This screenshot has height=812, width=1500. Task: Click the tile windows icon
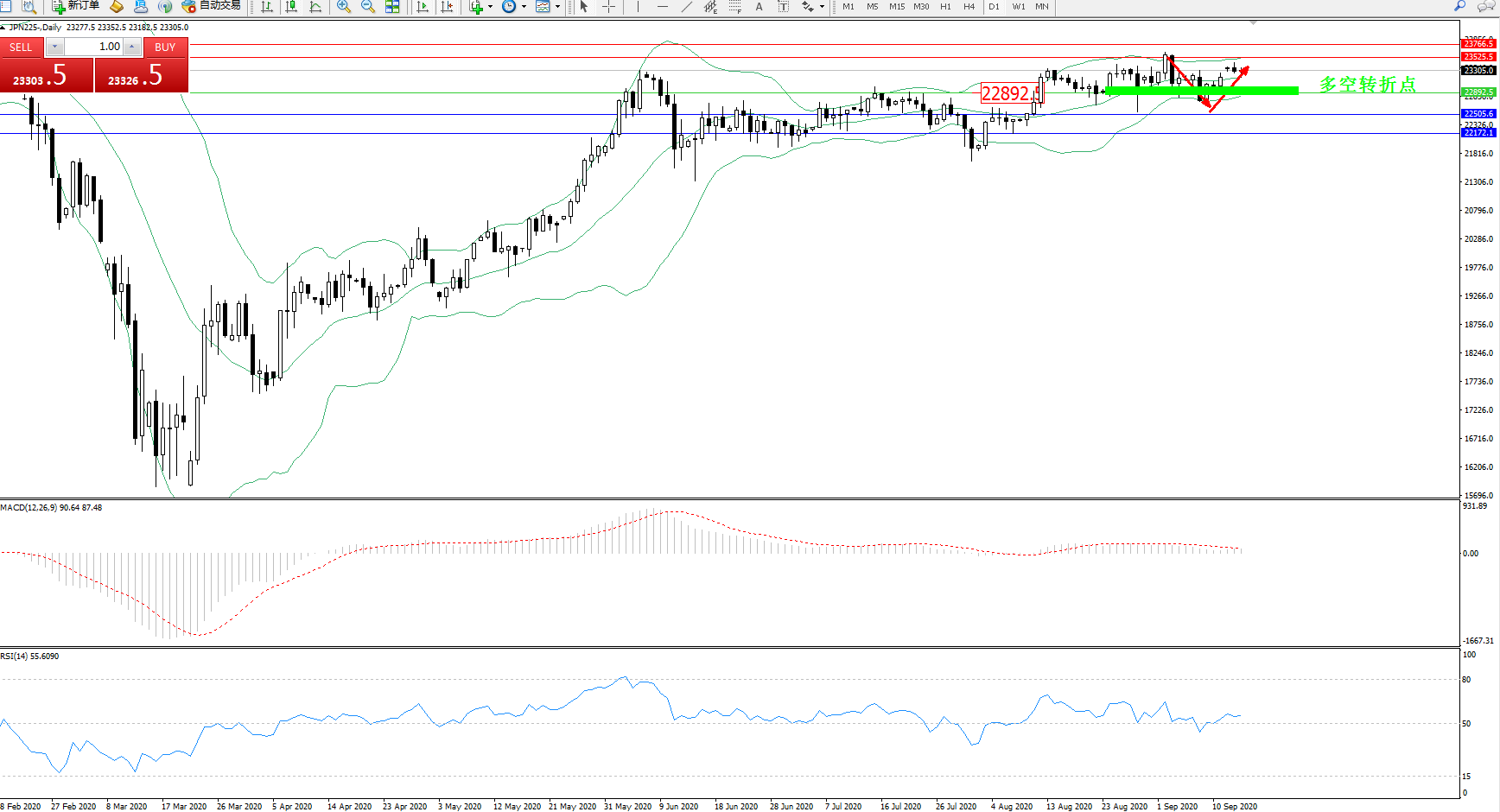(x=392, y=6)
